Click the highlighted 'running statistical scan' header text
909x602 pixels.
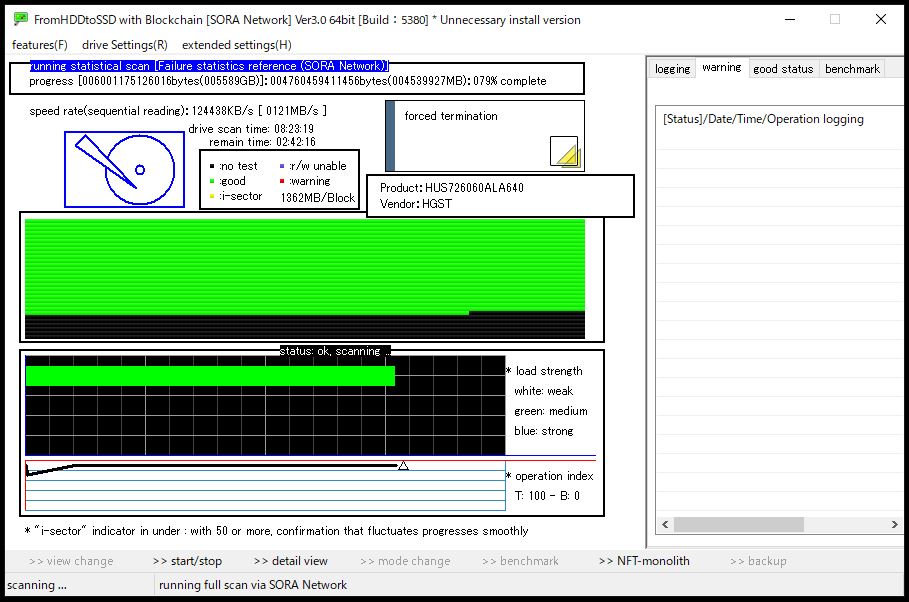209,66
